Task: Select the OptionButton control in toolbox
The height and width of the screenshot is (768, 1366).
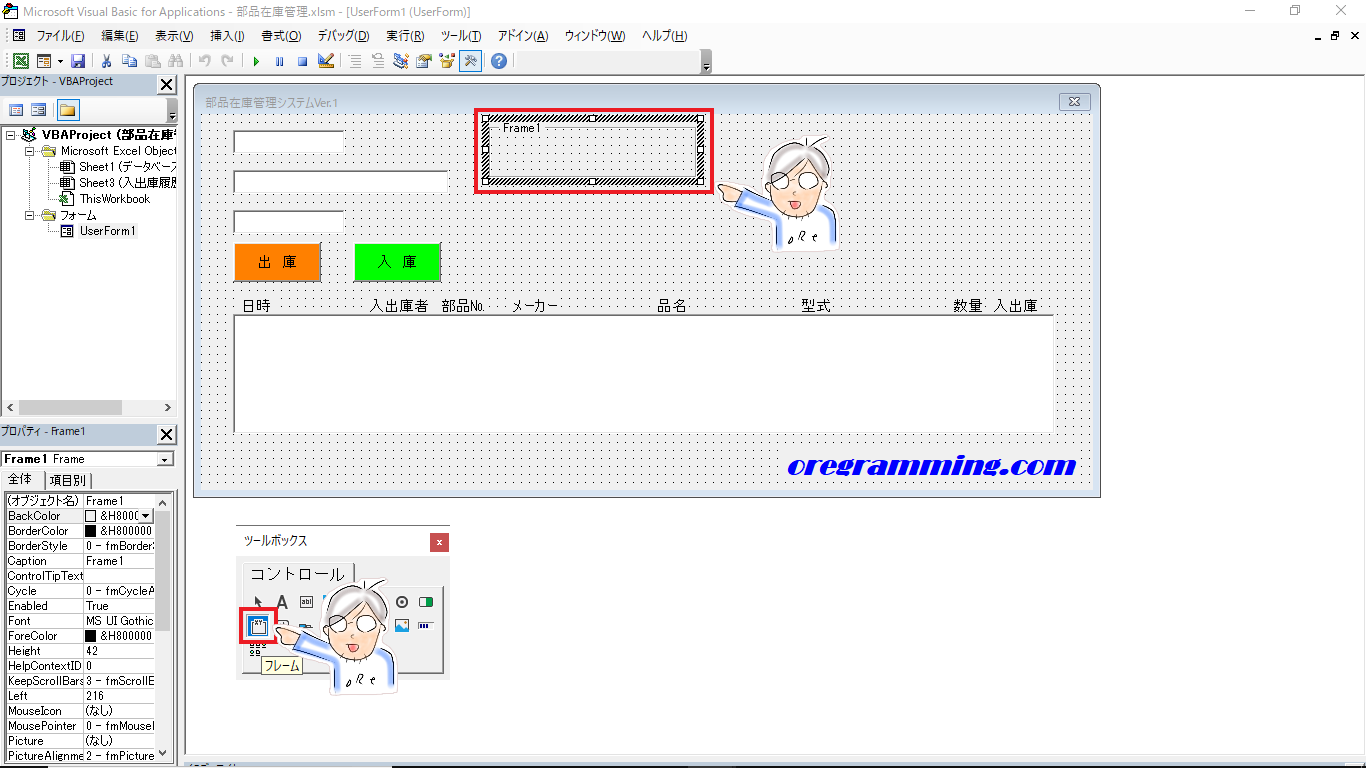Action: click(x=402, y=602)
